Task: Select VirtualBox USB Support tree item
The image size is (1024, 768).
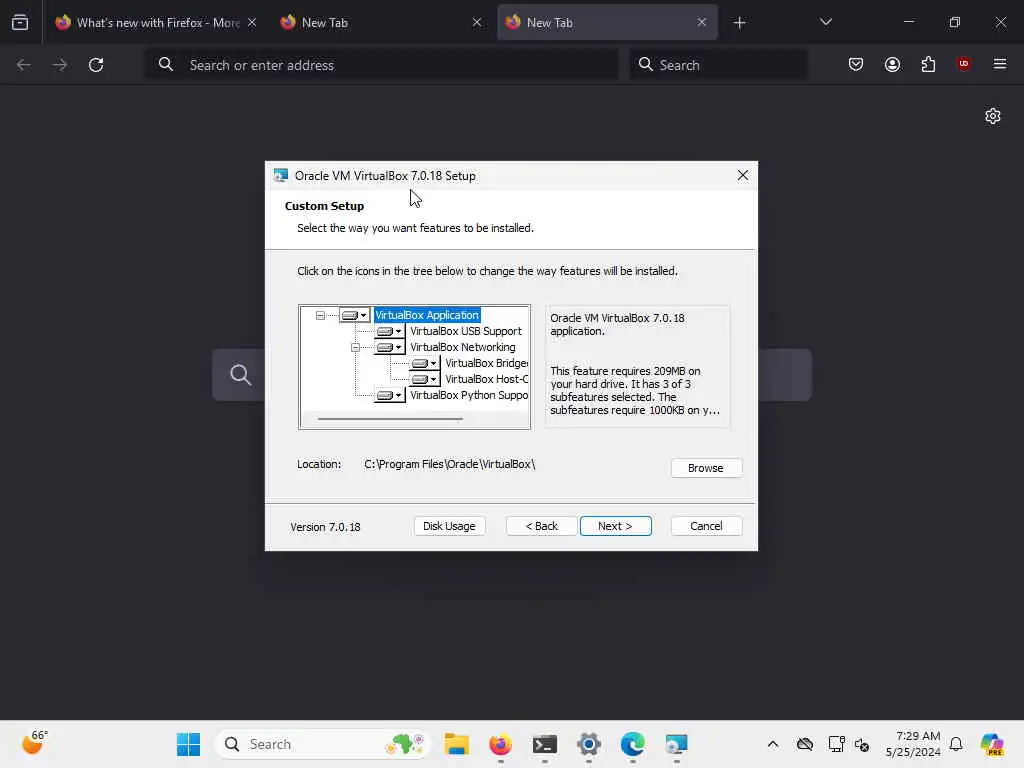Action: tap(466, 332)
